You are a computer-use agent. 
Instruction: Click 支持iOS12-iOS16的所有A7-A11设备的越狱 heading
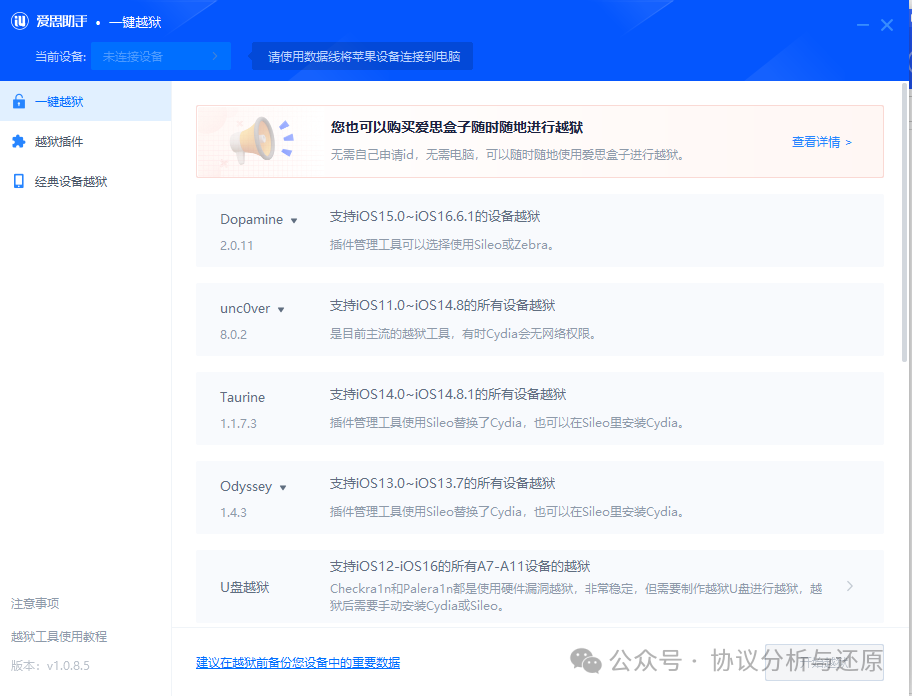coord(460,566)
